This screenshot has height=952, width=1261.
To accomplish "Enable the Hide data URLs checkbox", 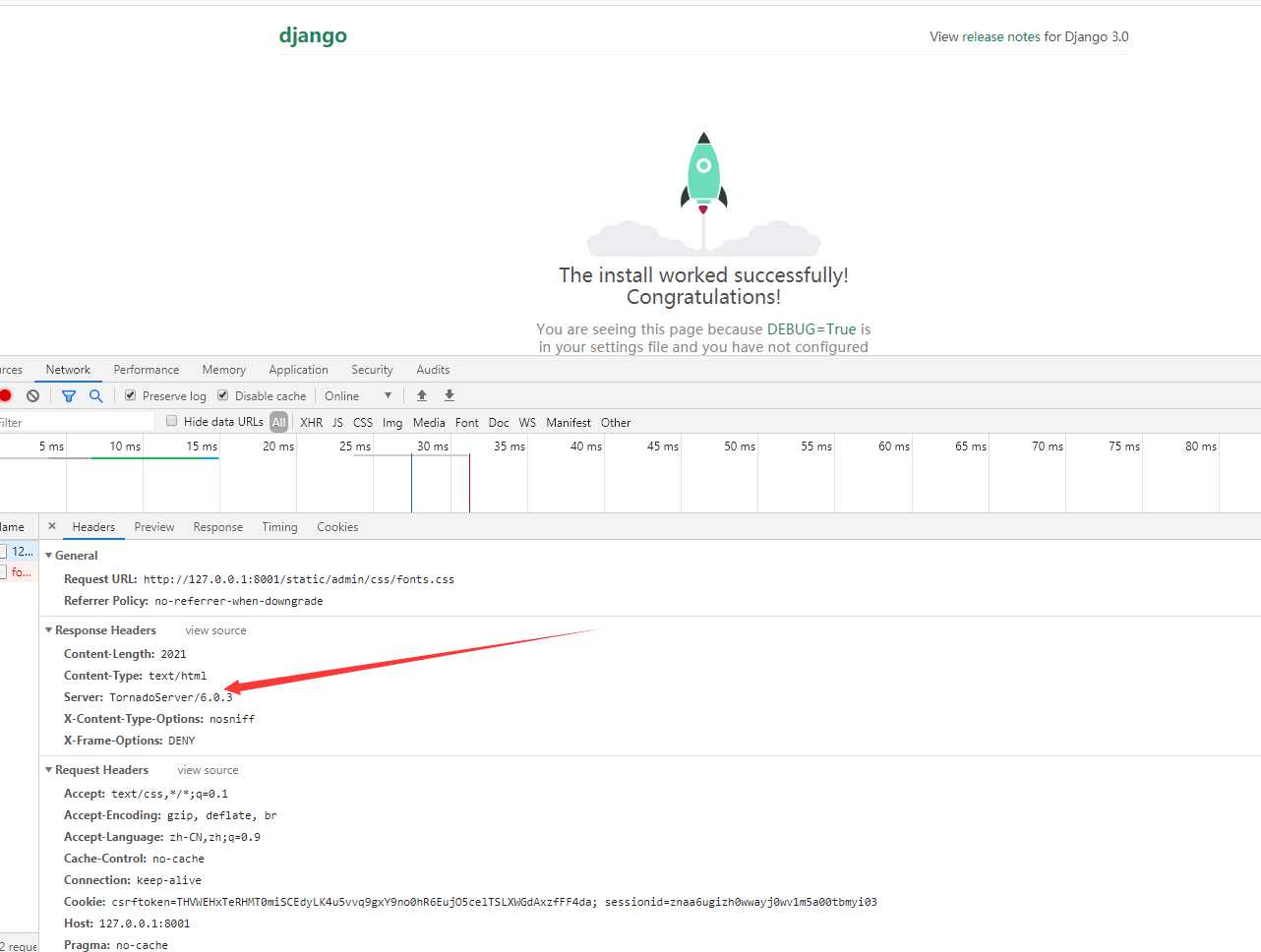I will pos(172,421).
